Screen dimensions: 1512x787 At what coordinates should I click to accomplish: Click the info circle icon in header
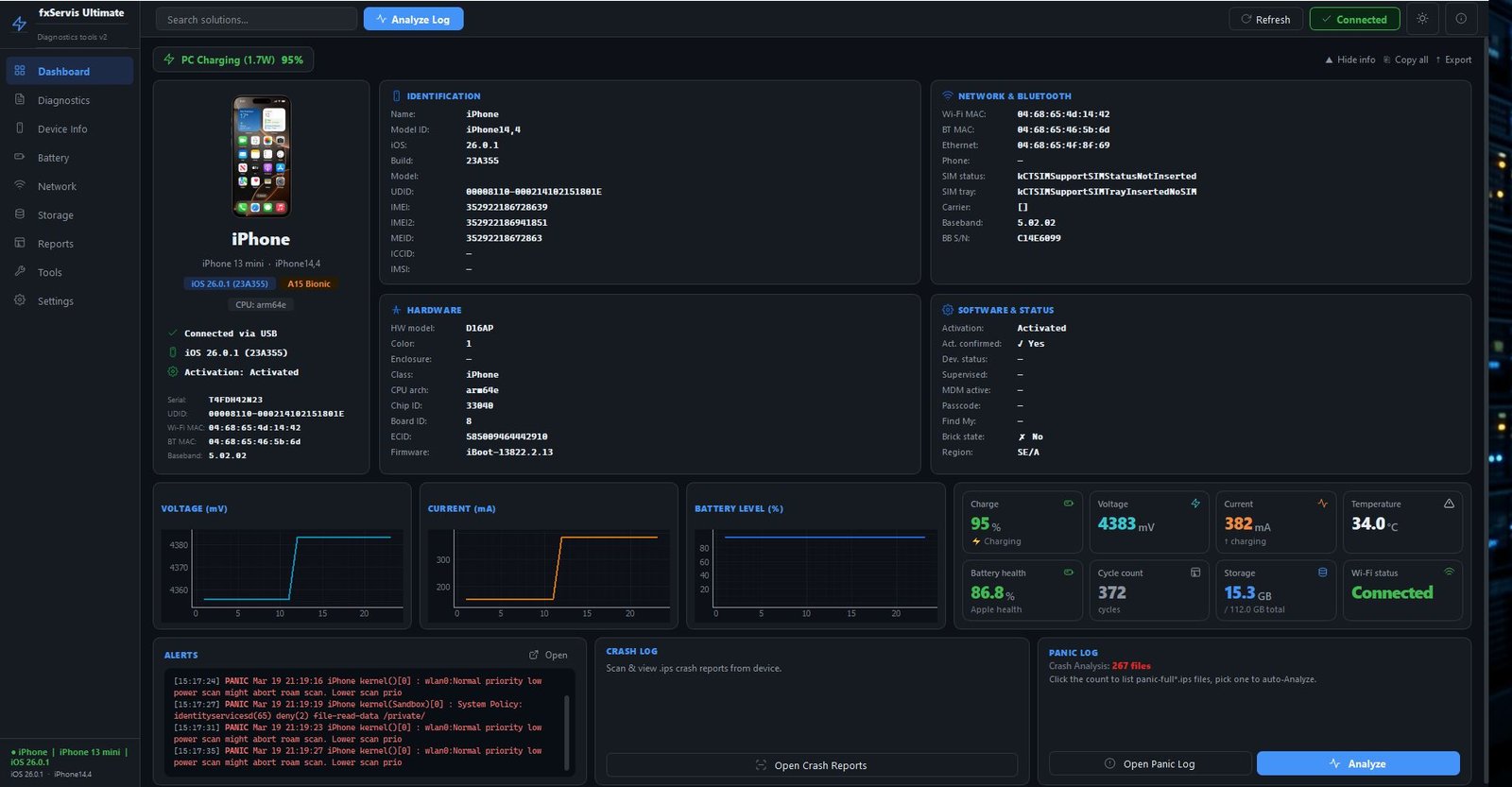(x=1461, y=19)
